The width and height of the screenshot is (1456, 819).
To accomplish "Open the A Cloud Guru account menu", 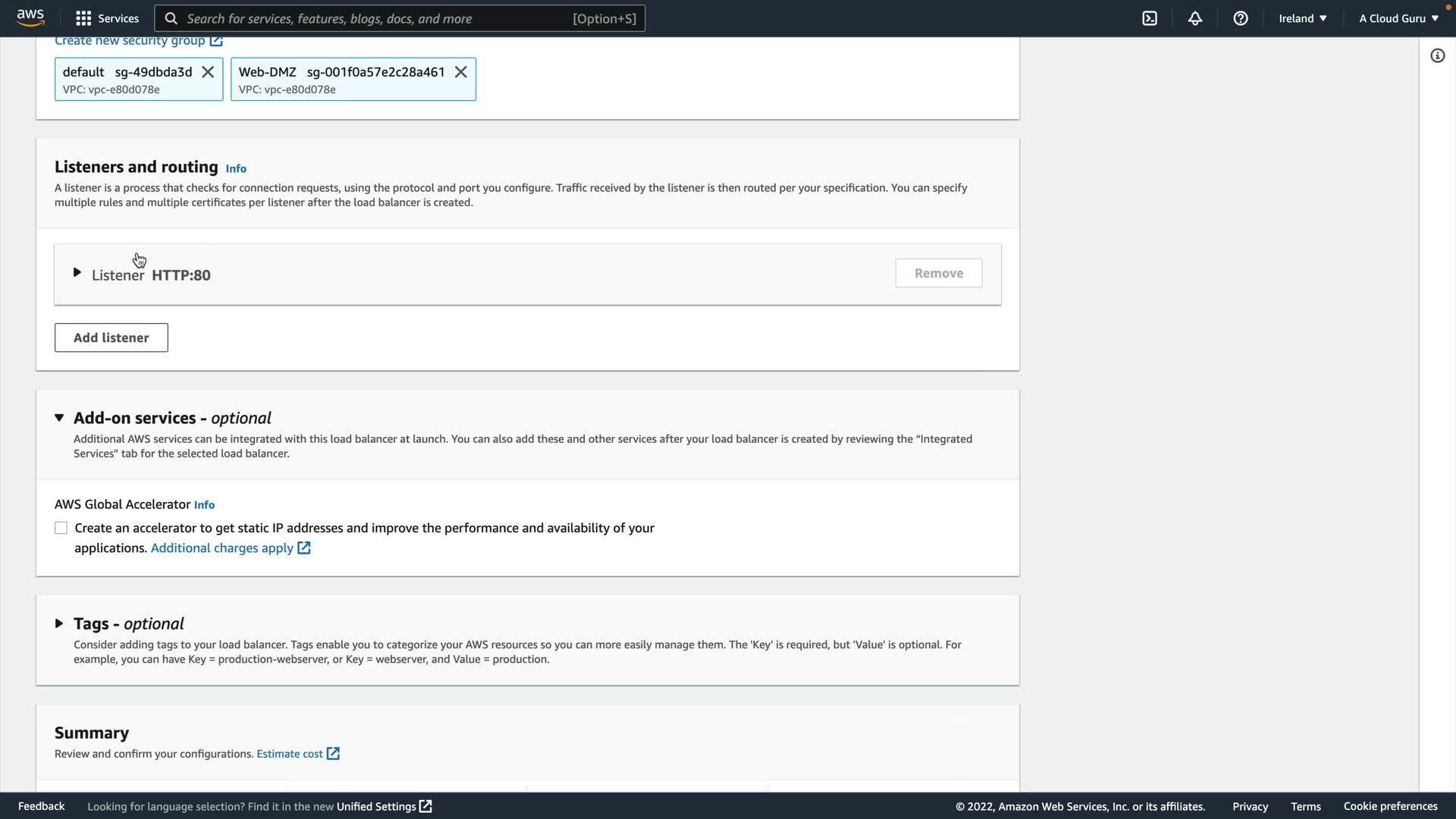I will tap(1398, 18).
